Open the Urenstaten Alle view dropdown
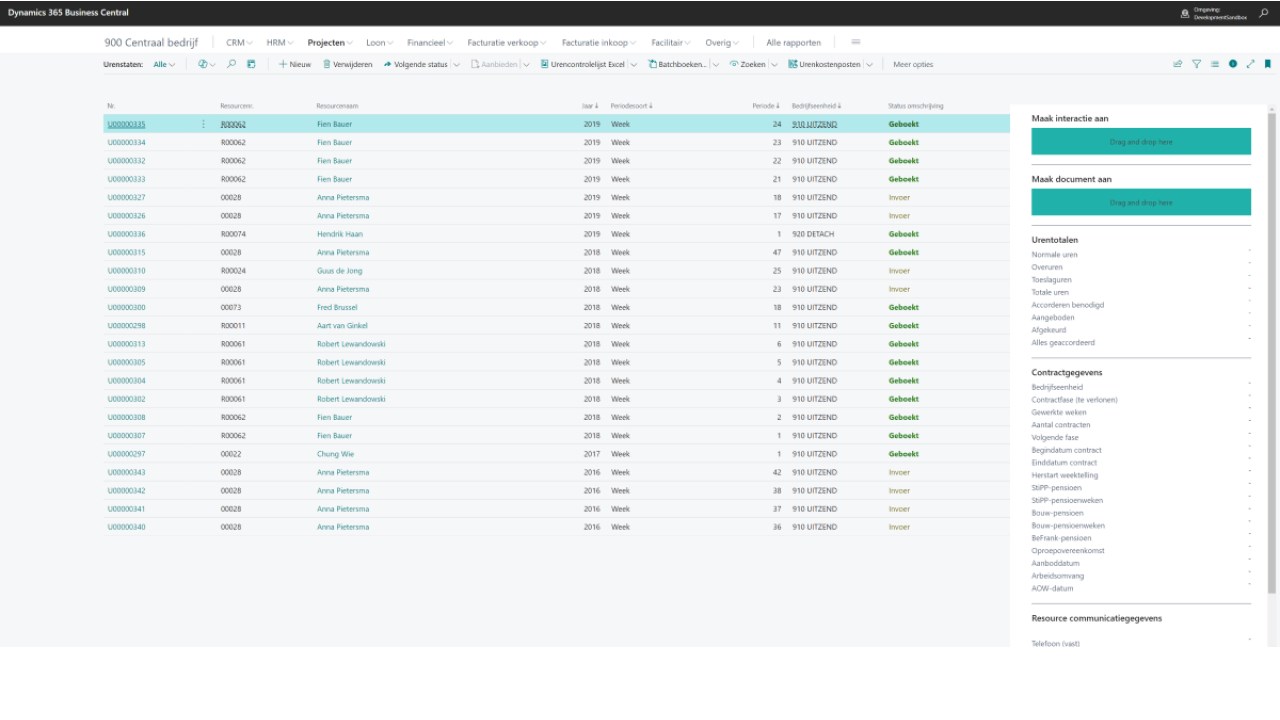Viewport: 1280px width, 720px height. [x=164, y=64]
